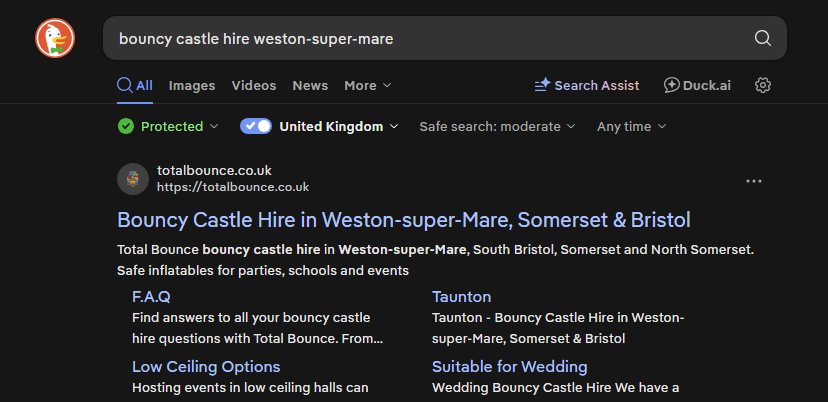Expand the More search categories menu
828x402 pixels.
click(x=368, y=85)
